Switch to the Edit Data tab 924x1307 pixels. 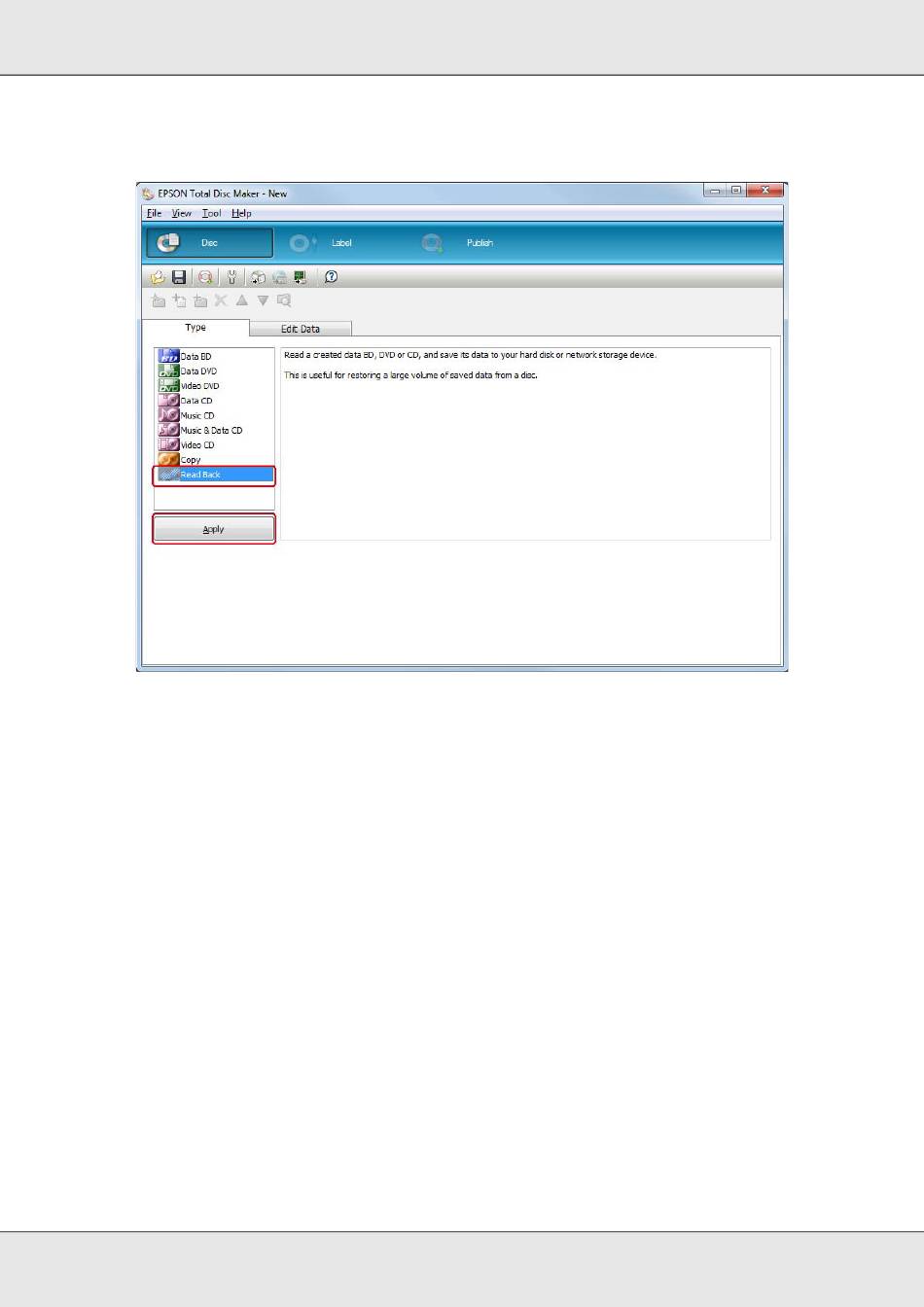[x=301, y=329]
